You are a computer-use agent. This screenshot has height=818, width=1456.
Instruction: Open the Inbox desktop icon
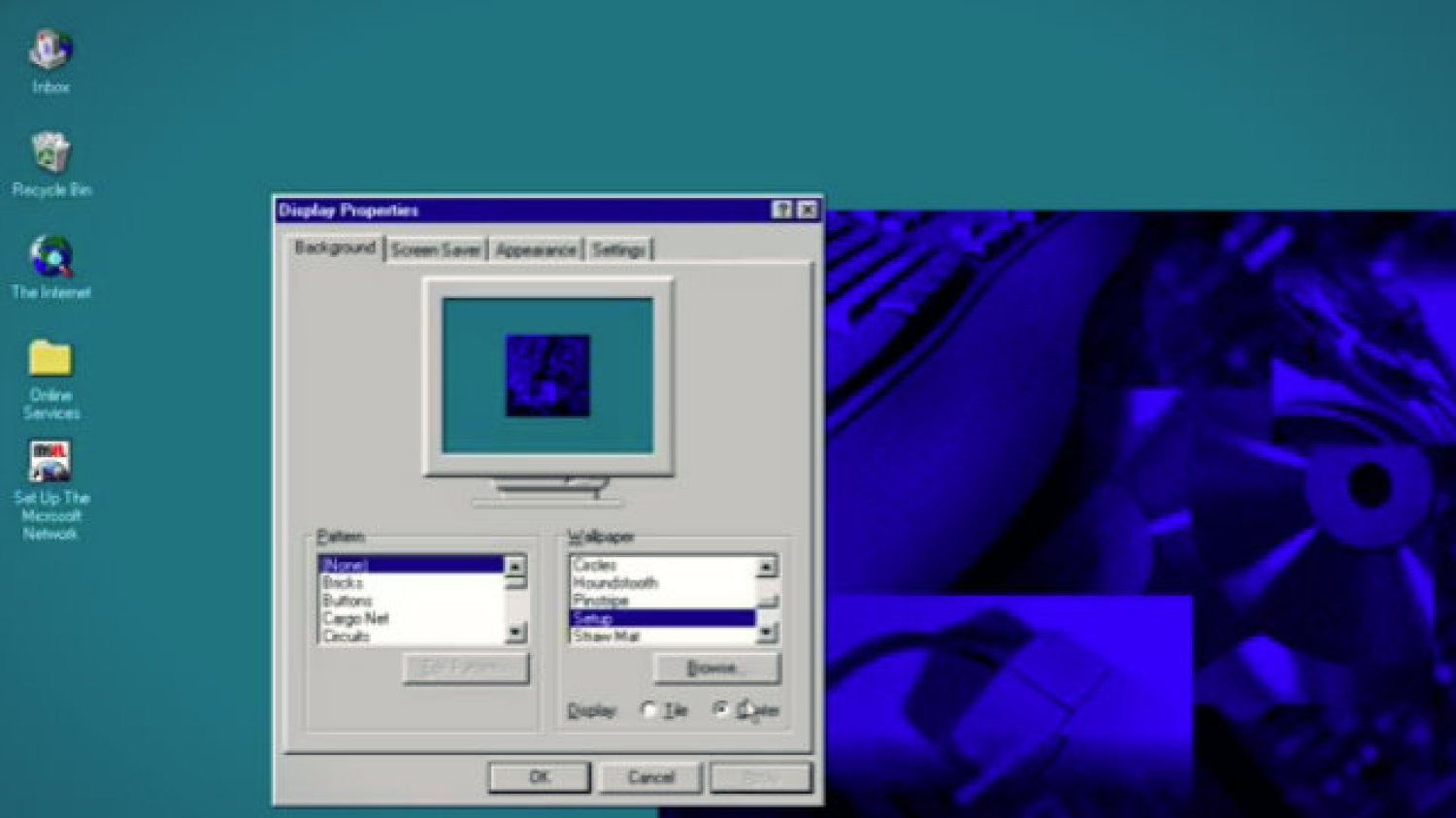[50, 62]
